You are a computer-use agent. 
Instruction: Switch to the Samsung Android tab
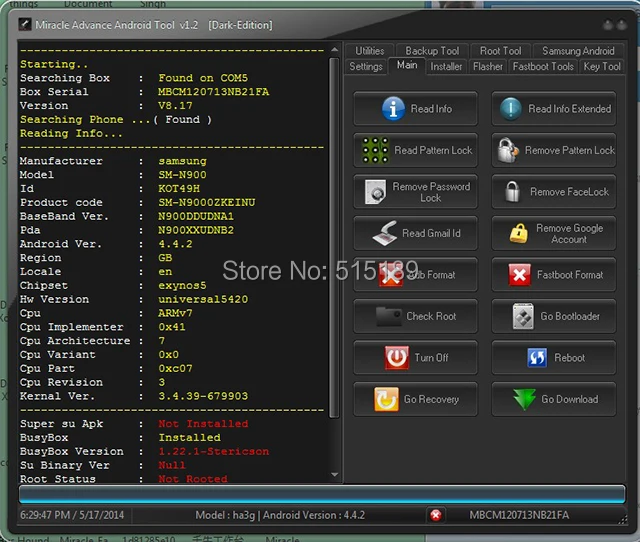578,51
